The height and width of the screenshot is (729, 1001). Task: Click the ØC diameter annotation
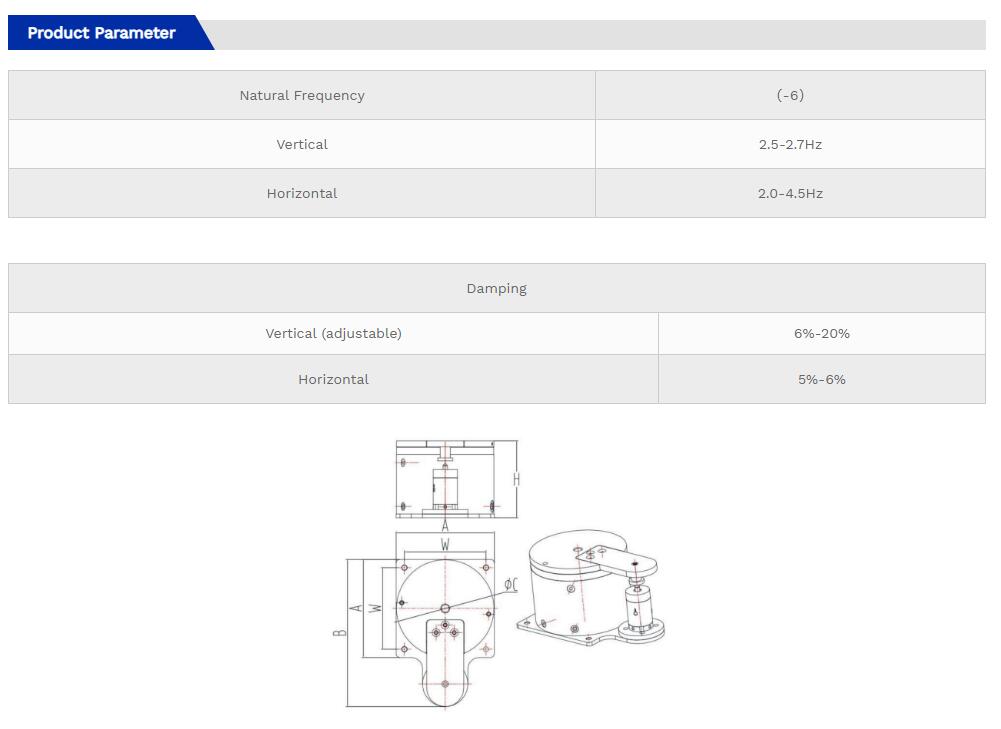coord(510,585)
